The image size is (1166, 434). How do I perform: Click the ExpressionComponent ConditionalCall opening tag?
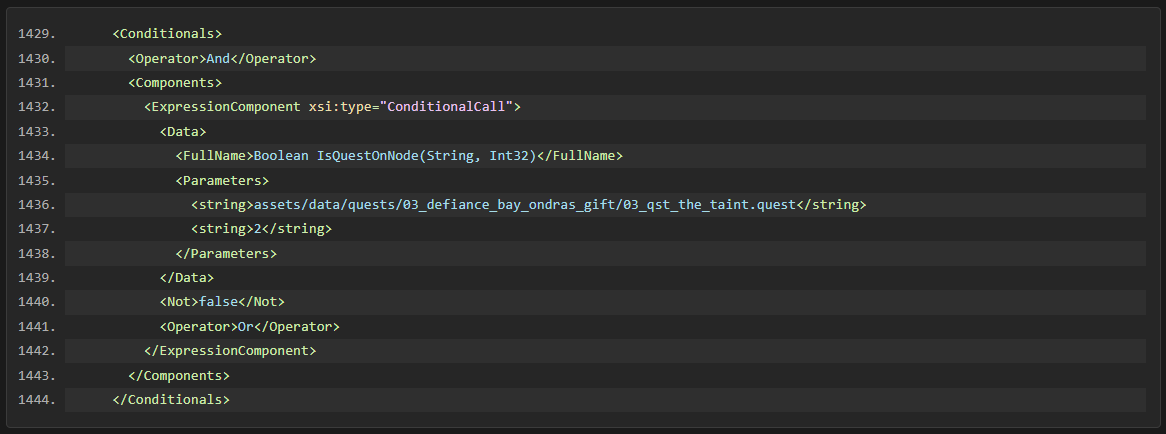(x=332, y=107)
